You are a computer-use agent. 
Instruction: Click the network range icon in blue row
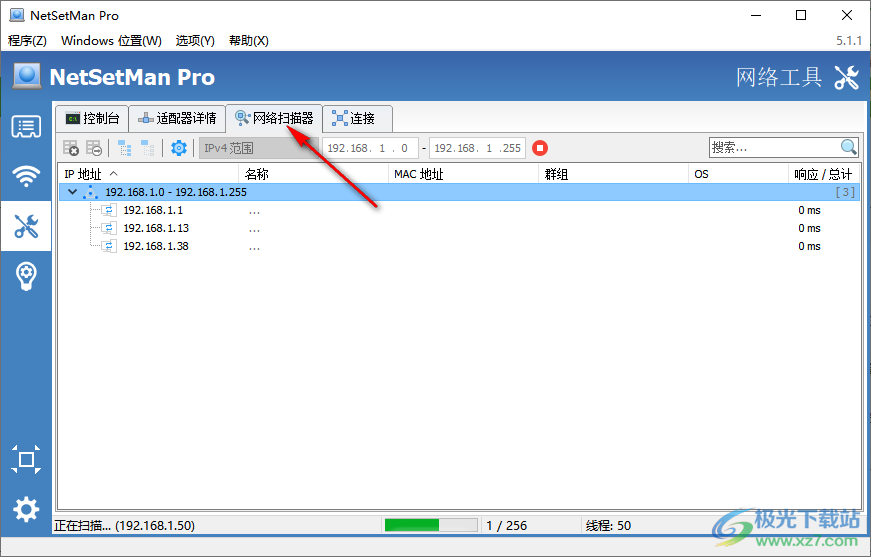(90, 192)
